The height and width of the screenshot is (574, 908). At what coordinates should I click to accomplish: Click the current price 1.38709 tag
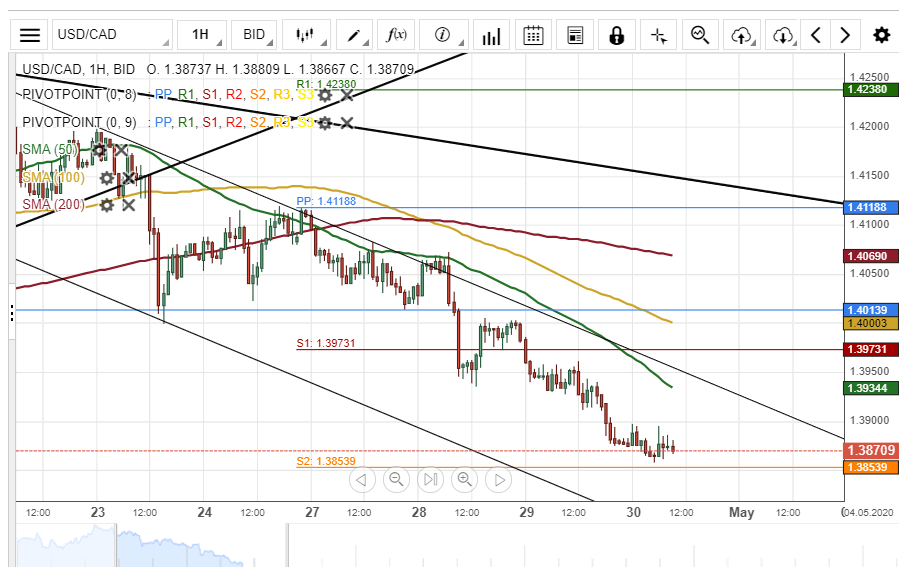coord(871,450)
